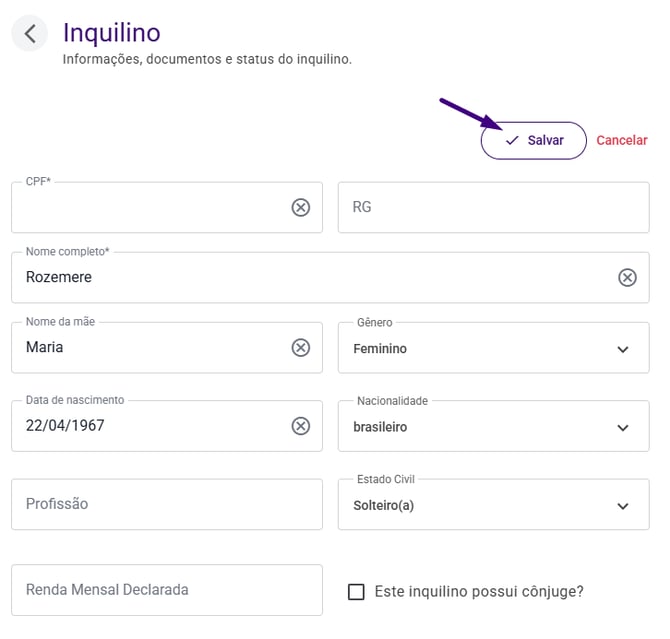Screen dimensions: 670x639
Task: Click the Nome completo field containing Rozemere
Action: pos(300,277)
